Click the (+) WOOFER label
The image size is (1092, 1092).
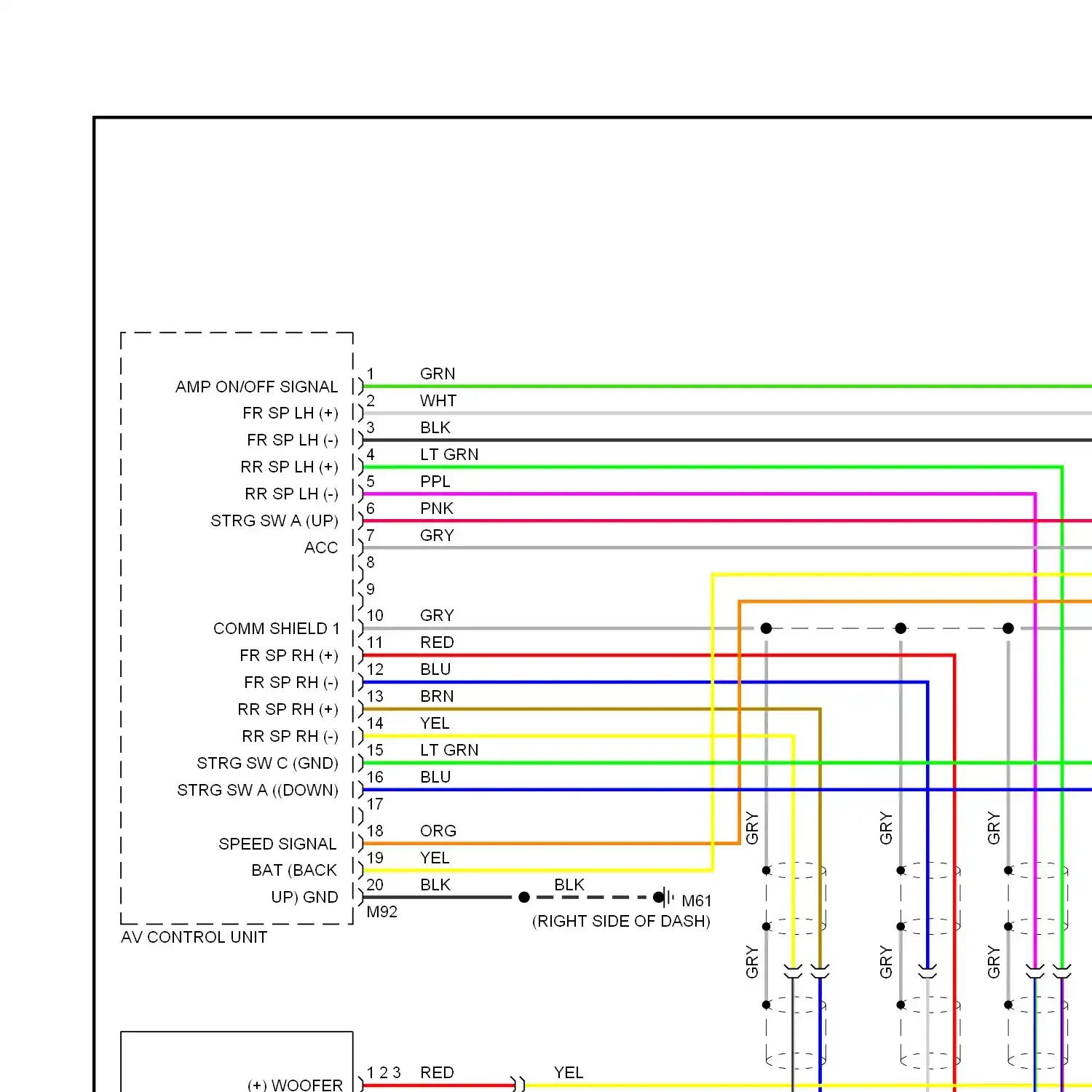pos(295,1085)
